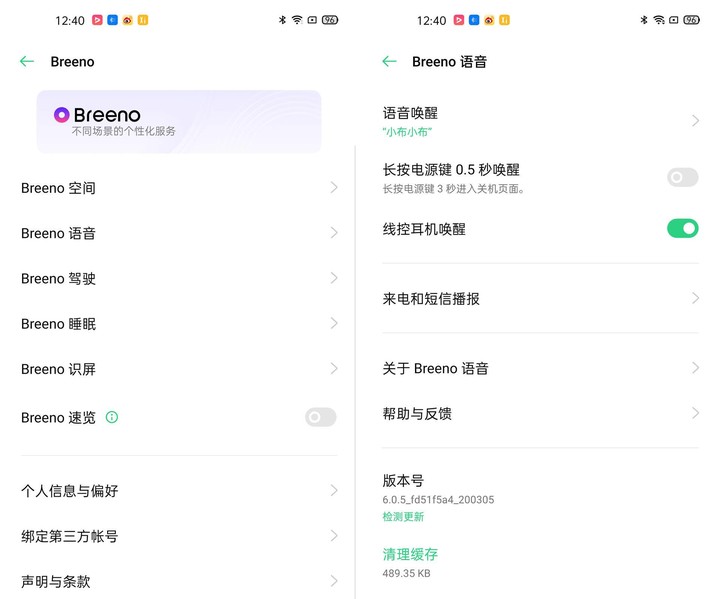
Task: Tap the purple Breeno logo icon
Action: 62,114
